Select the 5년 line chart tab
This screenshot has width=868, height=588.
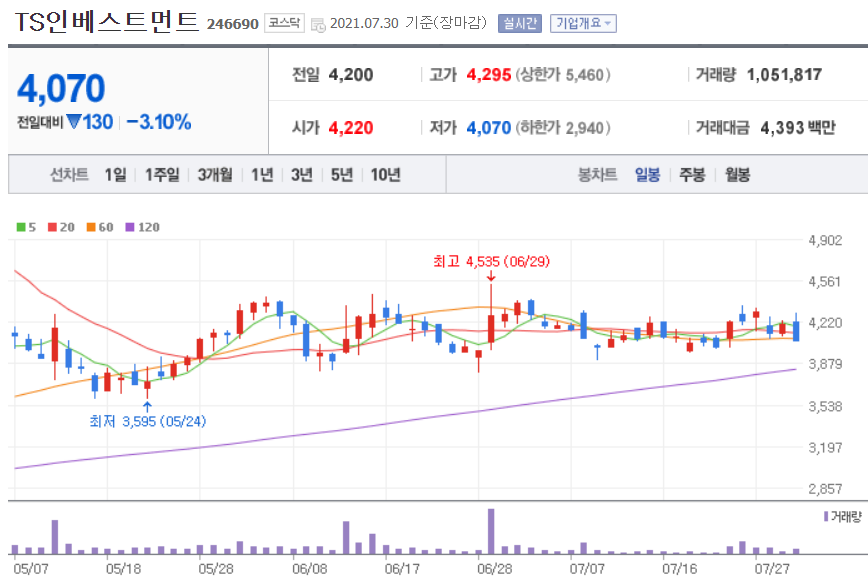[342, 175]
